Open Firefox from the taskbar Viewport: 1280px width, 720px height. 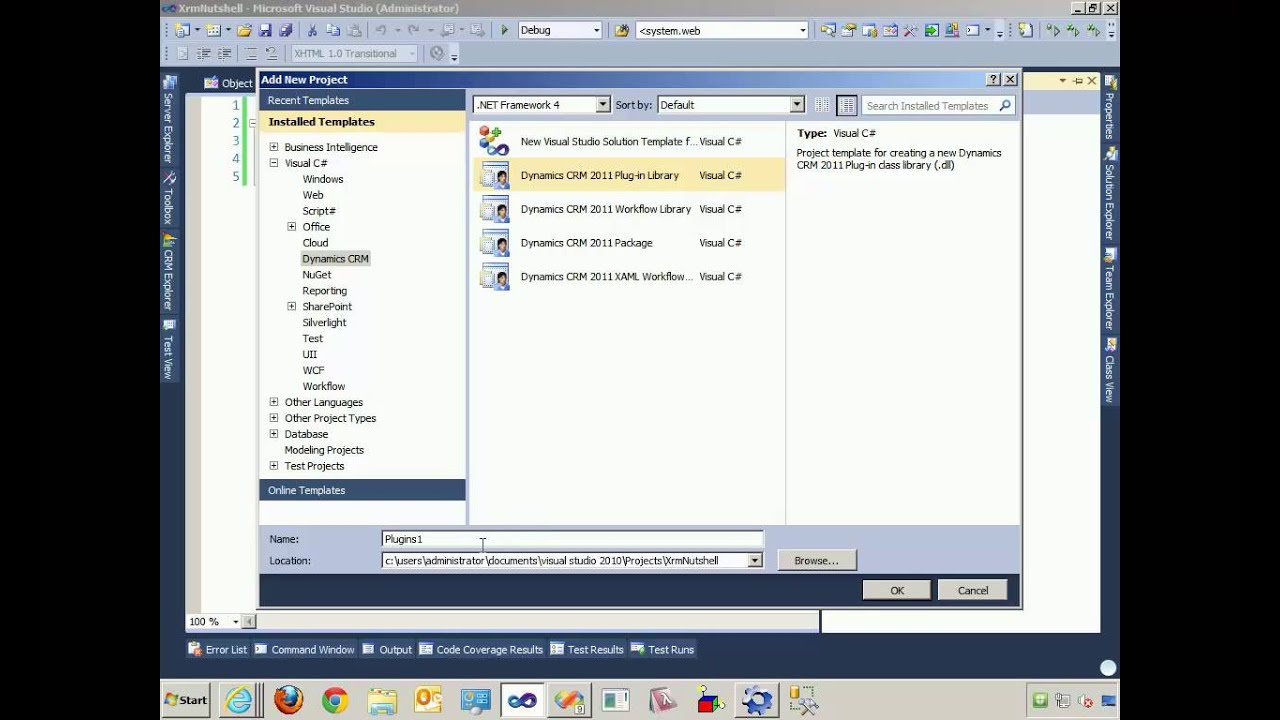click(x=288, y=700)
